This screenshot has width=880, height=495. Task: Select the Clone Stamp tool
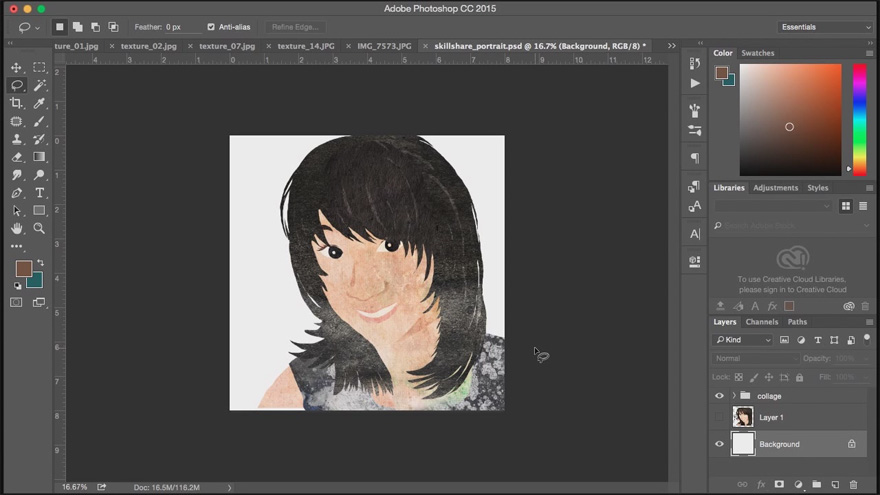(x=16, y=139)
